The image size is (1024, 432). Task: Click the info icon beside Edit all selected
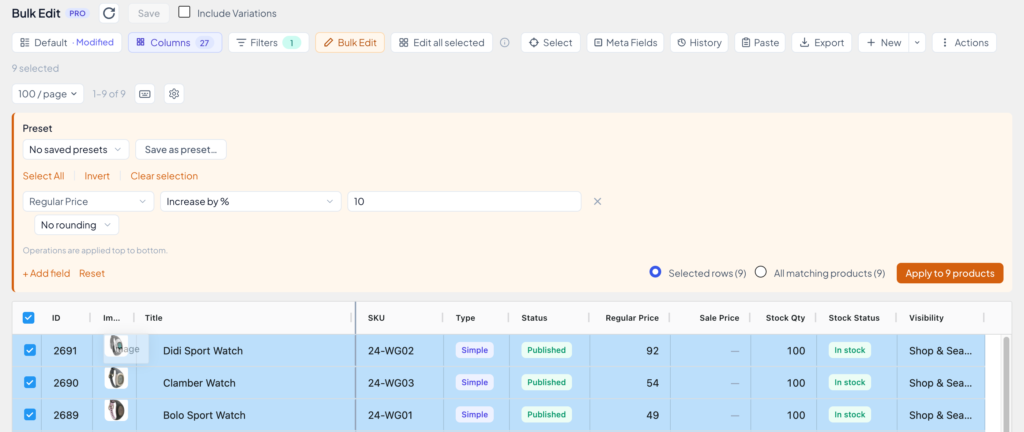[x=504, y=42]
